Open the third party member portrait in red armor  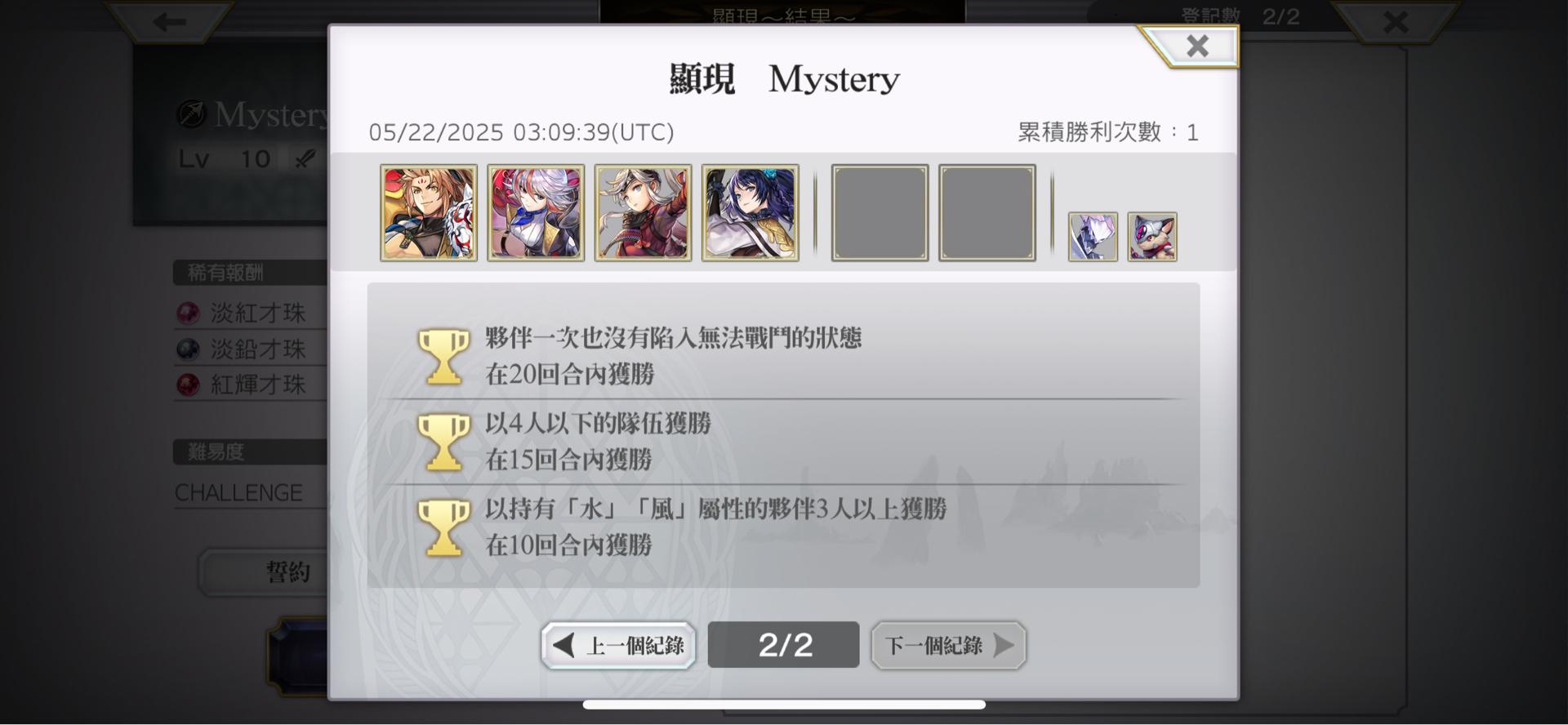pos(643,213)
